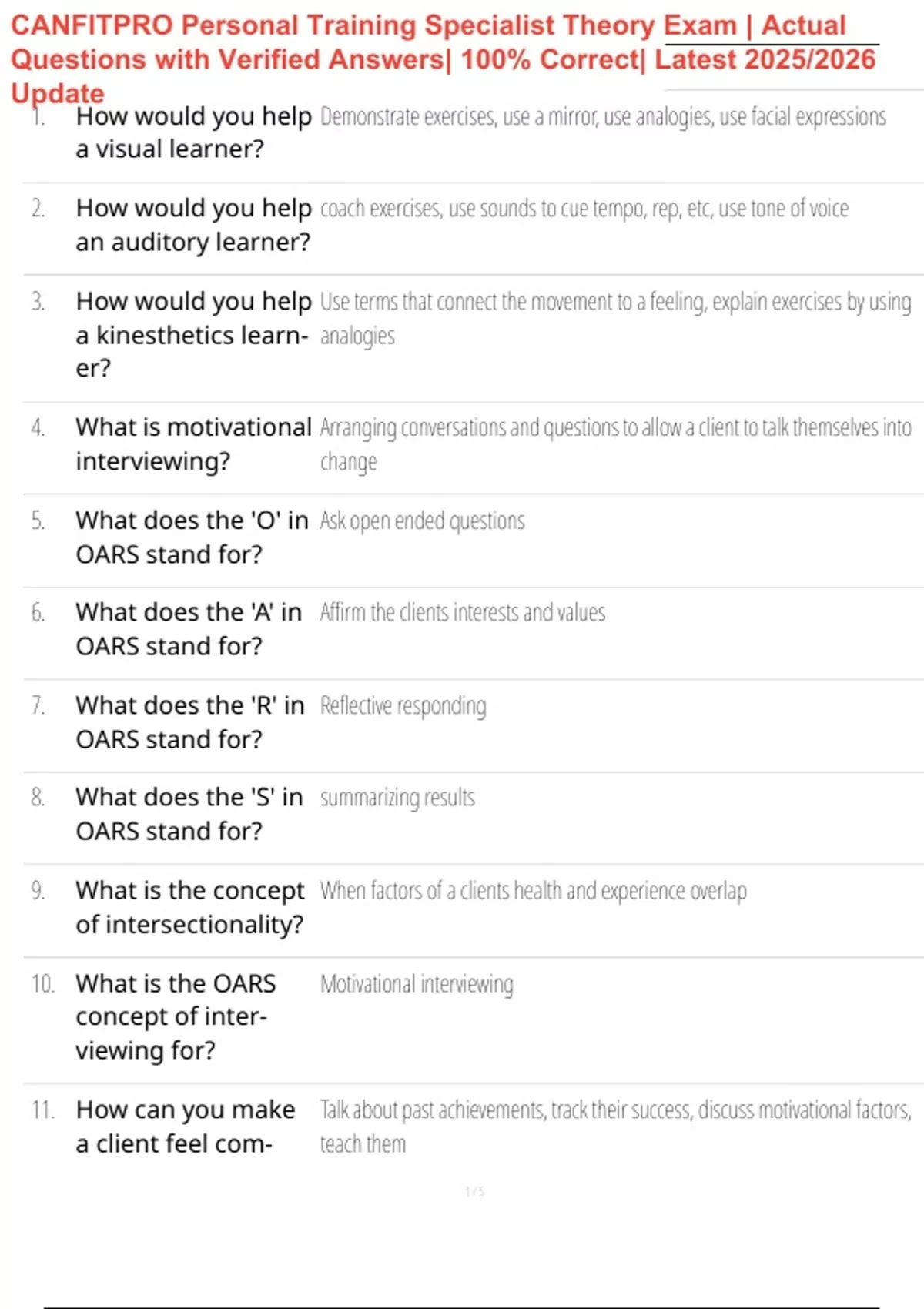Click the question about 'O' in OARS
This screenshot has height=1309, width=924.
point(191,537)
